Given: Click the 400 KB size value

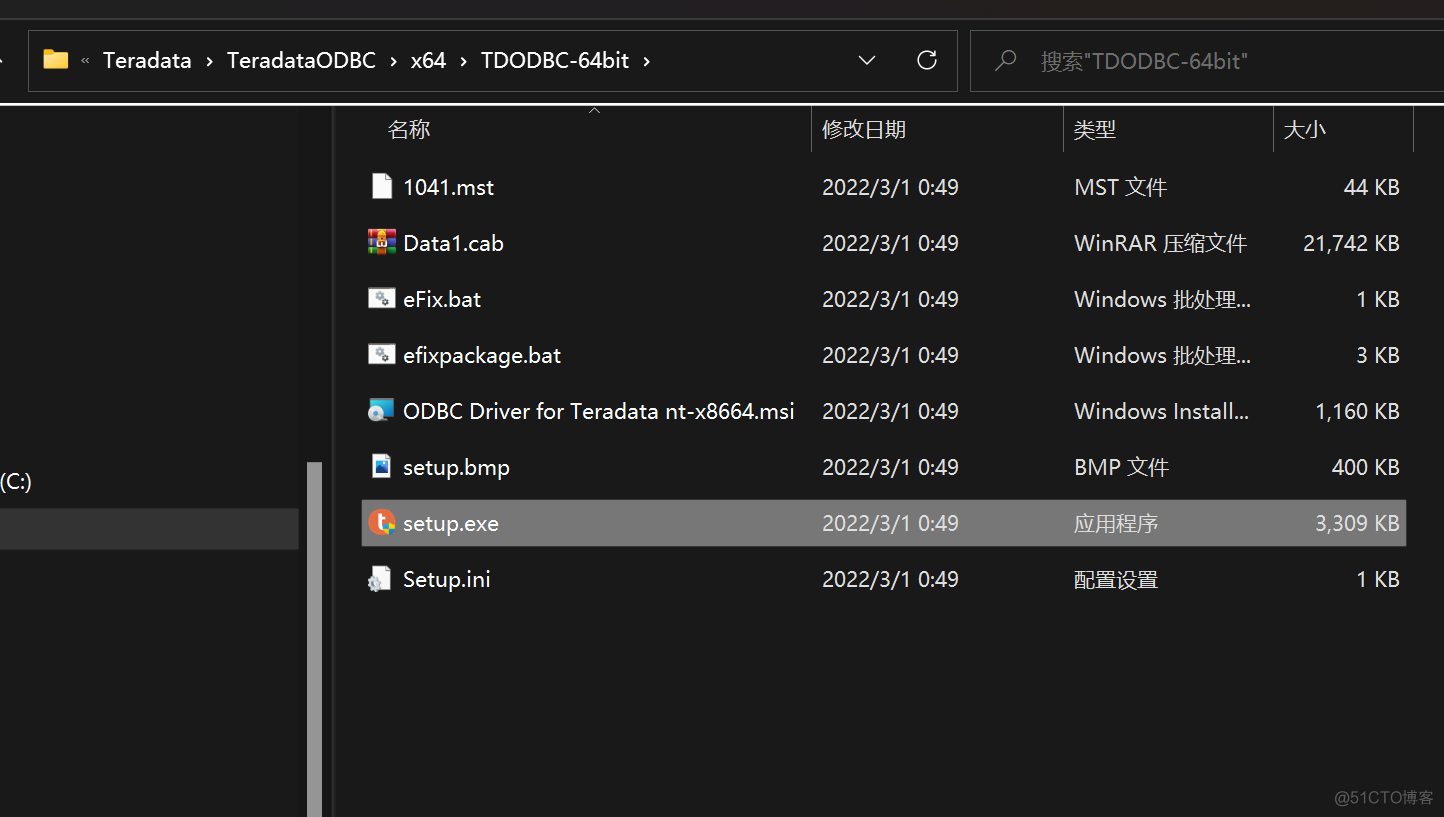Looking at the screenshot, I should coord(1366,467).
